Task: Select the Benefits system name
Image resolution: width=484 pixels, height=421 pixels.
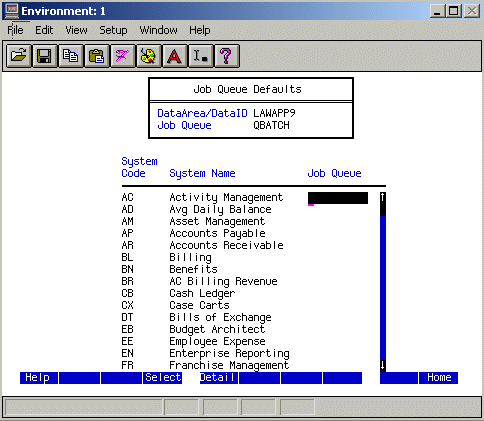Action: tap(193, 269)
